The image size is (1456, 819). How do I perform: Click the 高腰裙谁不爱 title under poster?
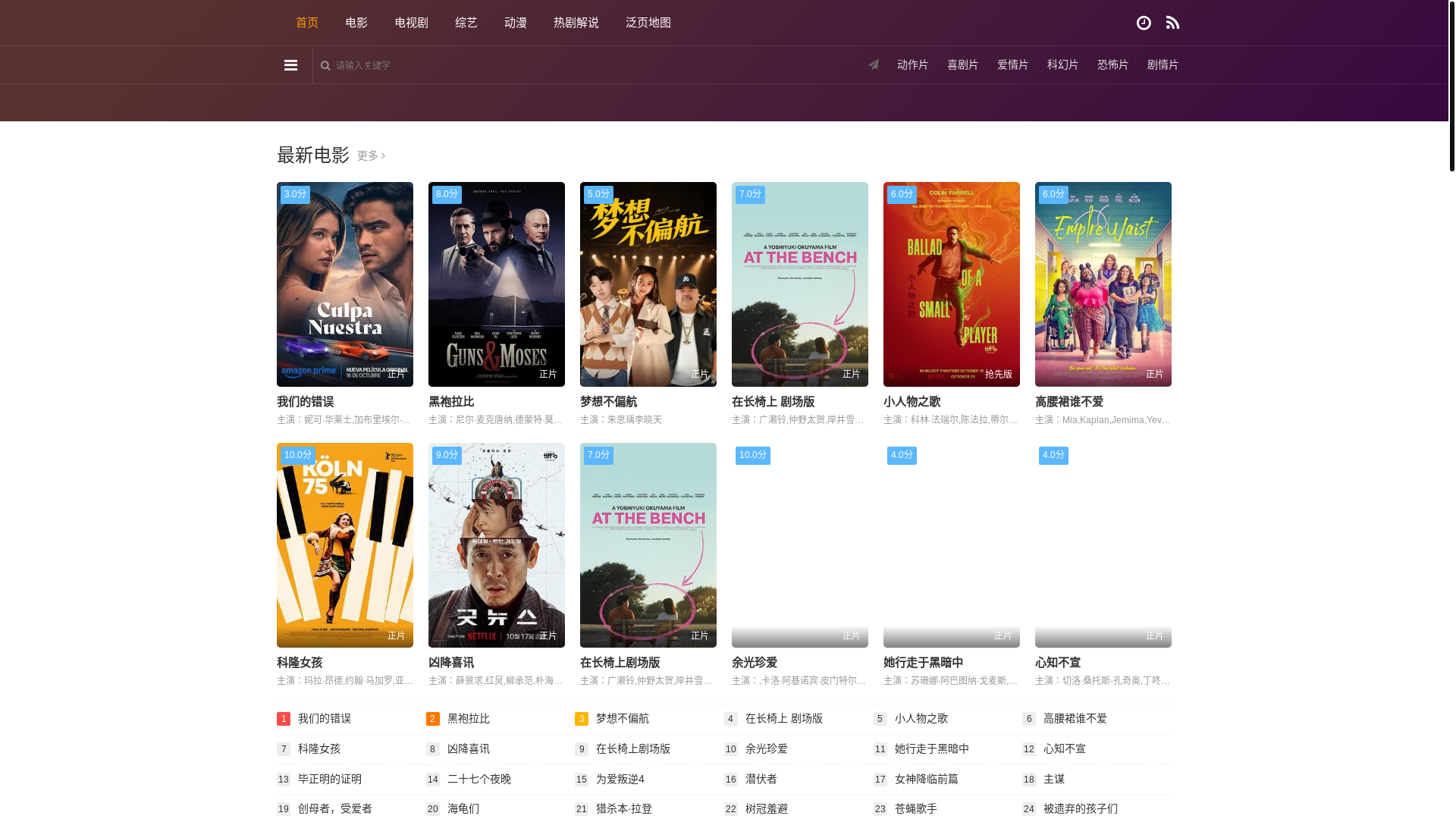(1069, 402)
